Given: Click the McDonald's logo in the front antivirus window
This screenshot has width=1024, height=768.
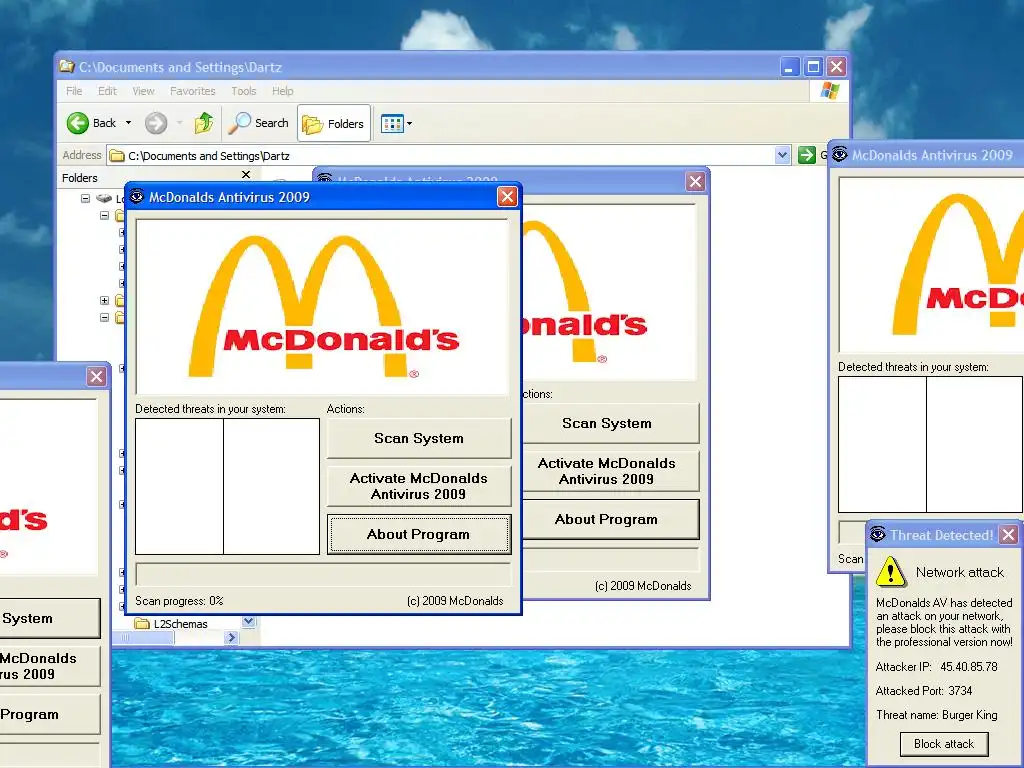Looking at the screenshot, I should pyautogui.click(x=323, y=306).
